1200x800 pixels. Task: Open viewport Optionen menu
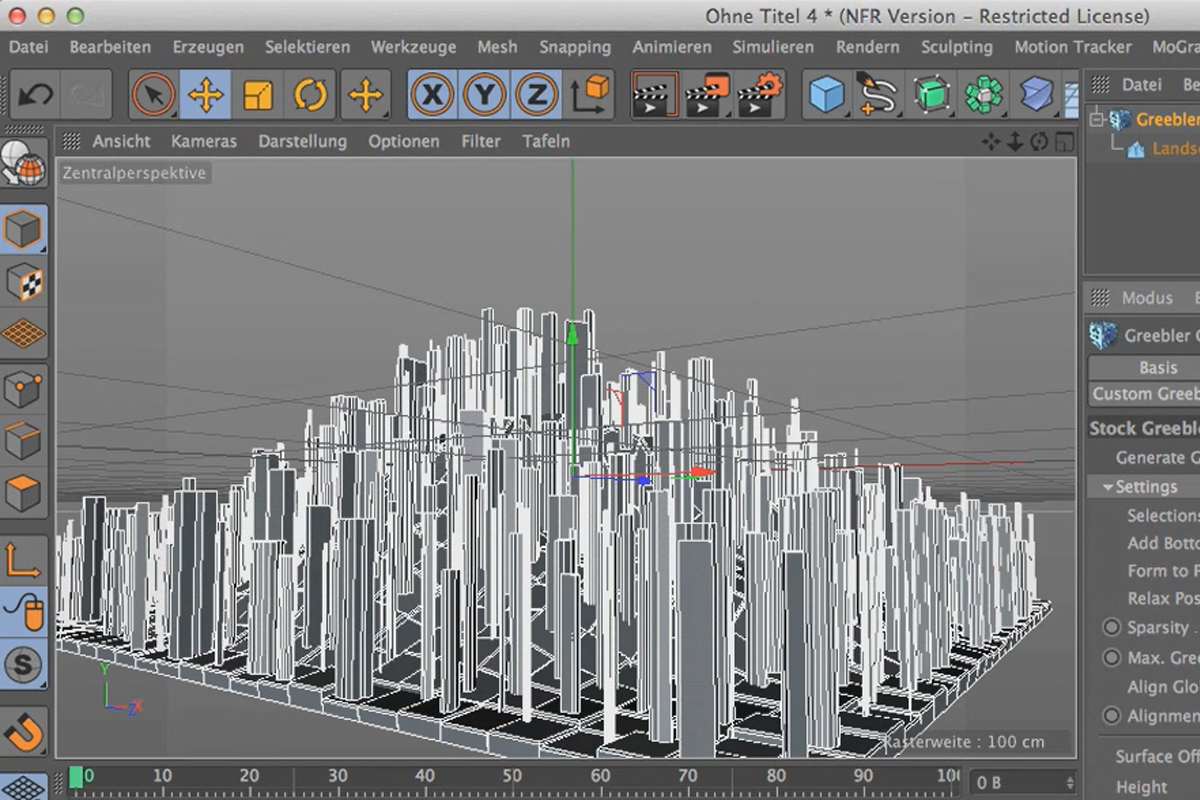(403, 141)
